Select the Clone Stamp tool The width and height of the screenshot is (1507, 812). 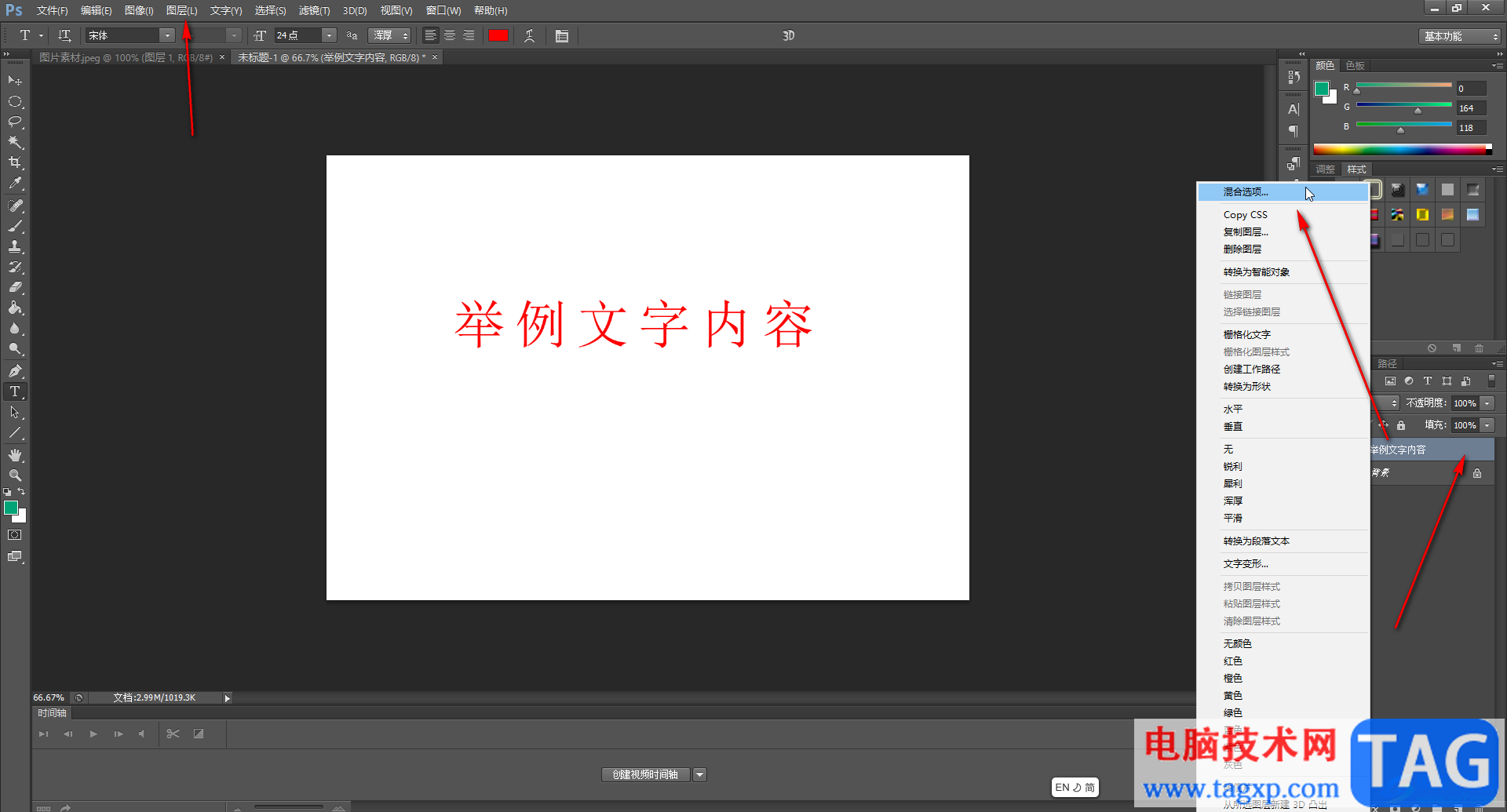click(15, 246)
